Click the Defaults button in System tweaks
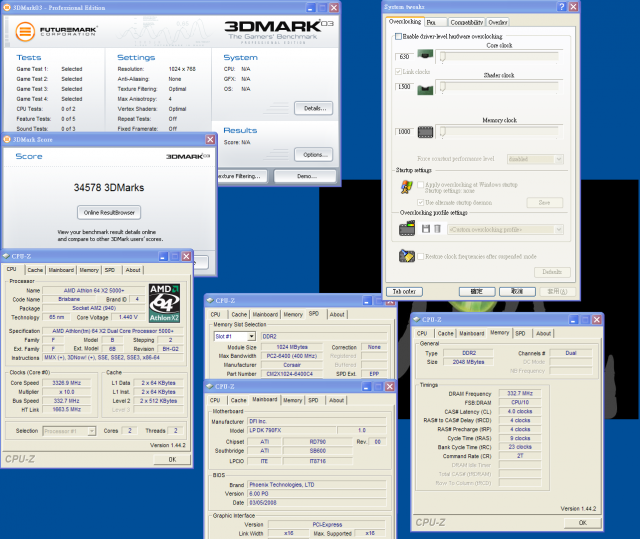 (x=552, y=272)
